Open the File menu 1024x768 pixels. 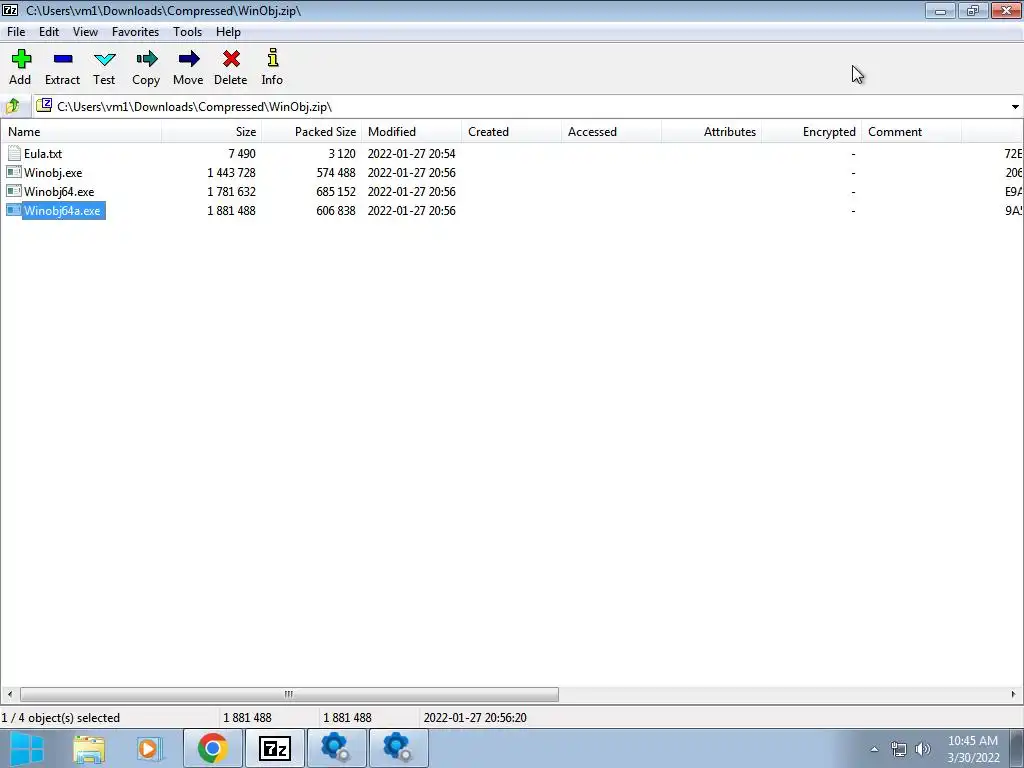pos(16,31)
